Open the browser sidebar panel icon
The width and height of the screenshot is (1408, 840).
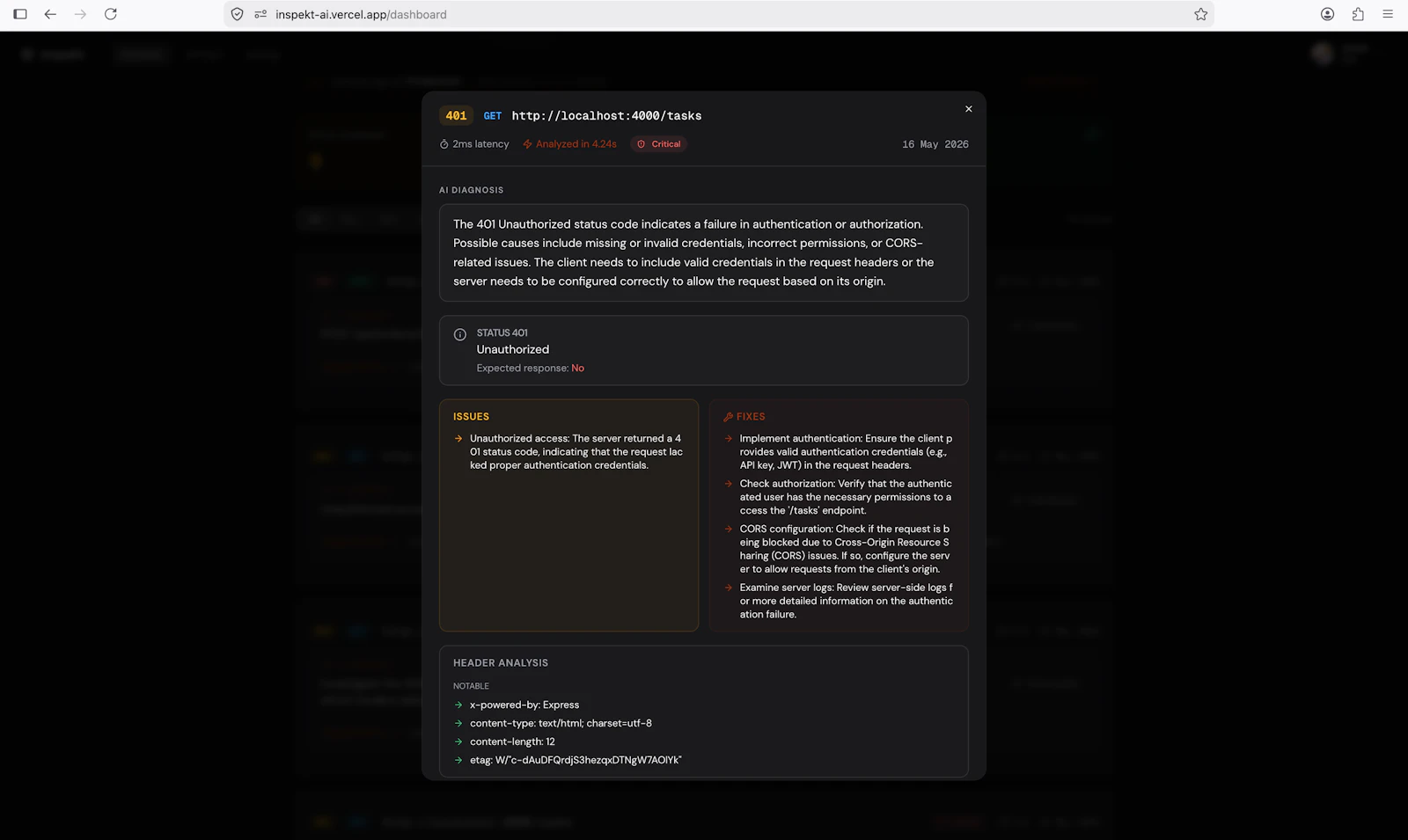coord(20,14)
